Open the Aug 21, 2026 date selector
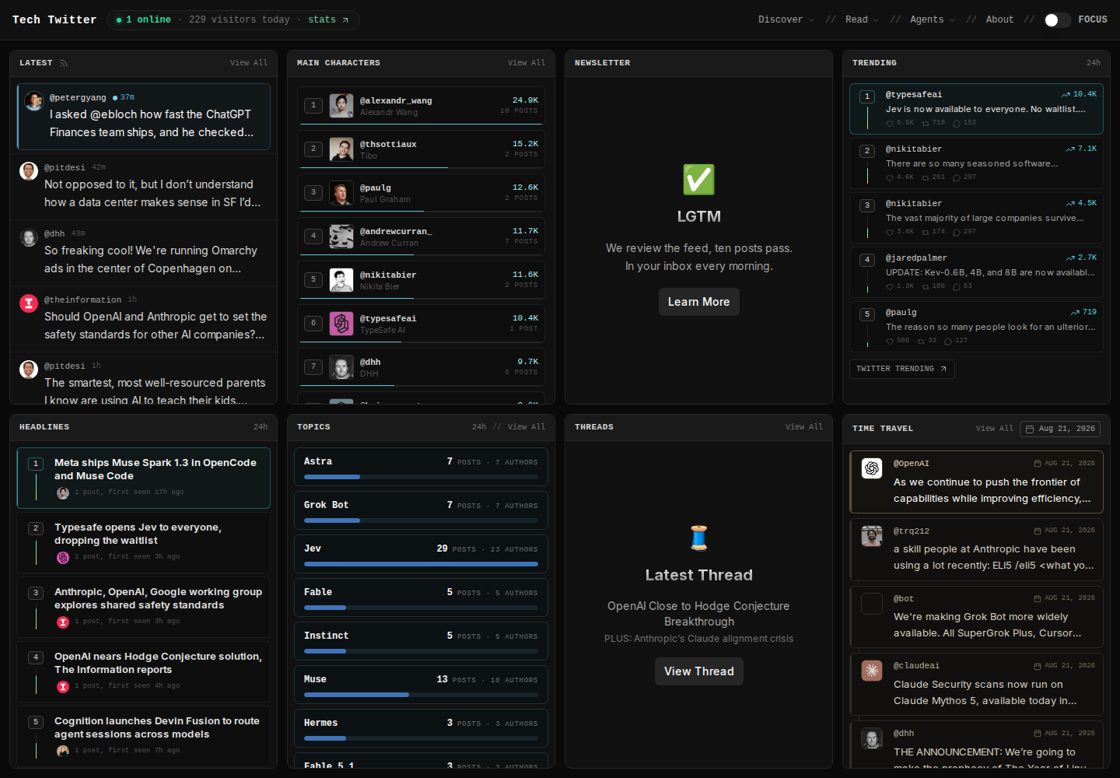 [x=1060, y=429]
